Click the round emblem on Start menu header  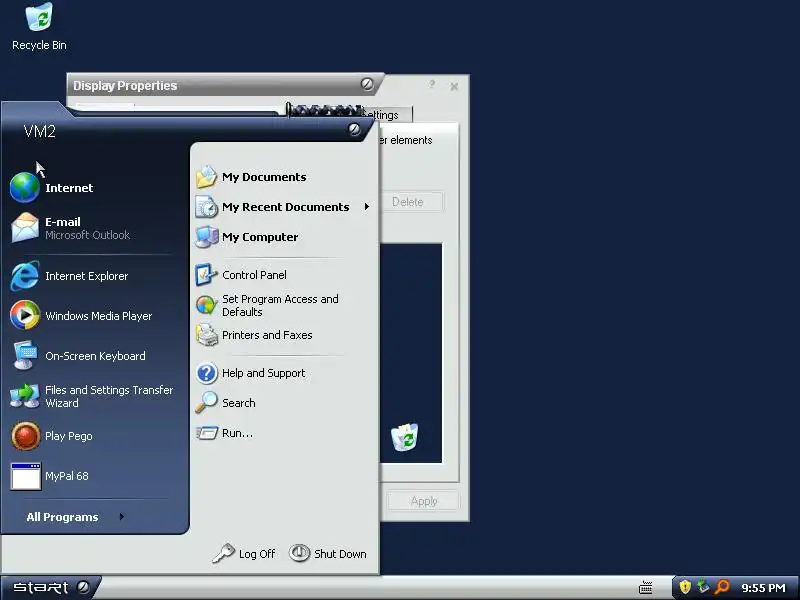[x=355, y=129]
